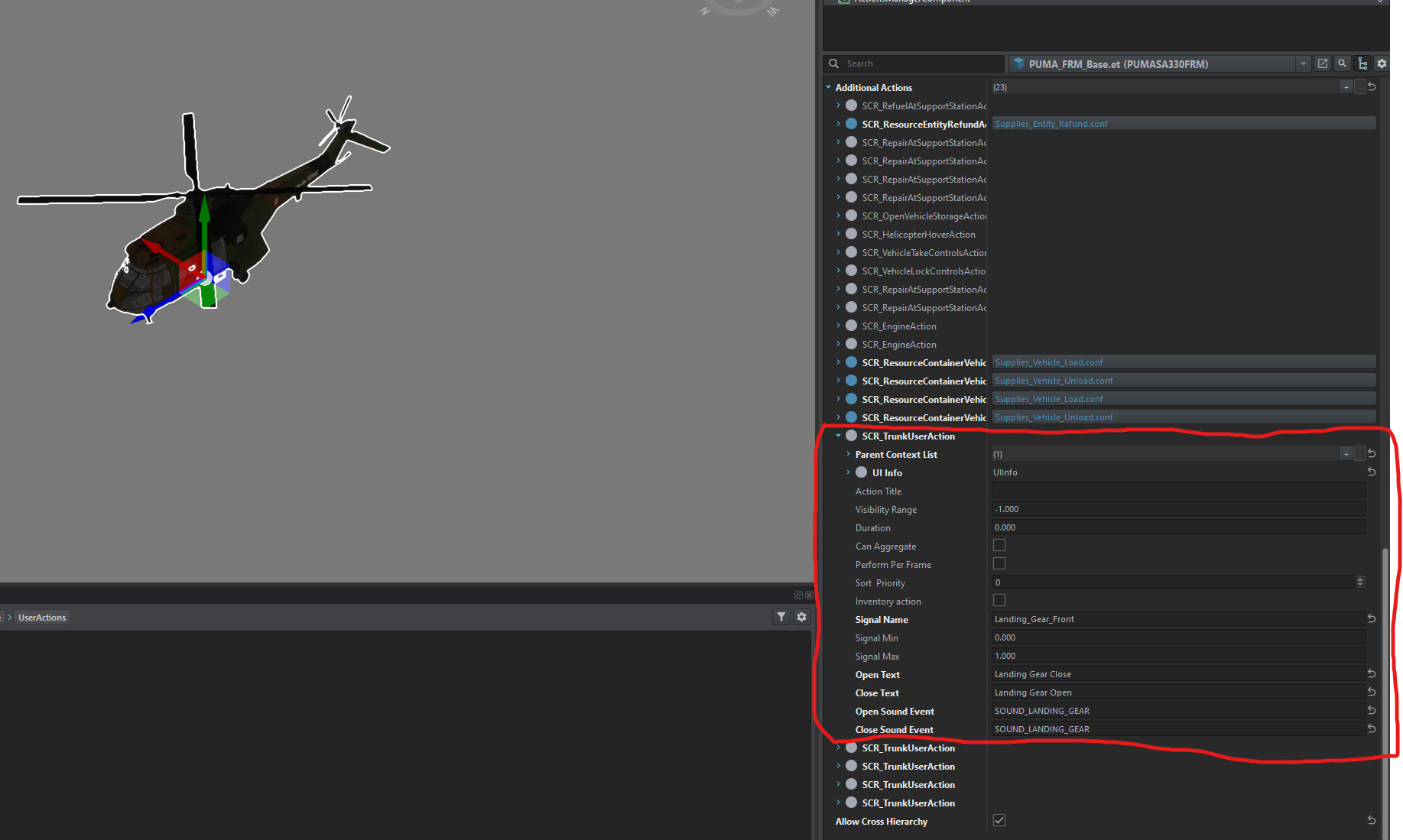
Task: Reset the UI Info property
Action: [1372, 472]
